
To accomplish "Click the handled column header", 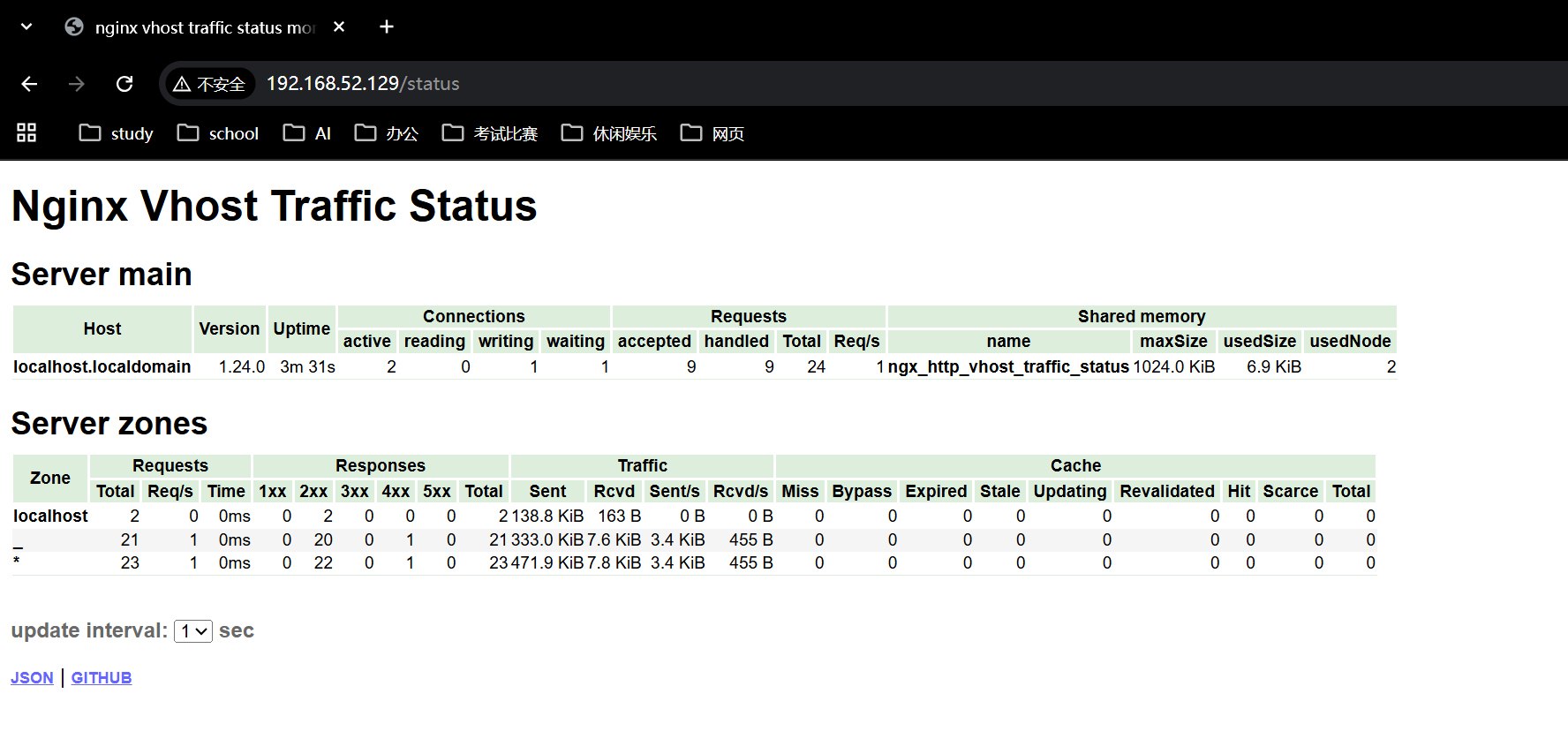I will pos(736,341).
